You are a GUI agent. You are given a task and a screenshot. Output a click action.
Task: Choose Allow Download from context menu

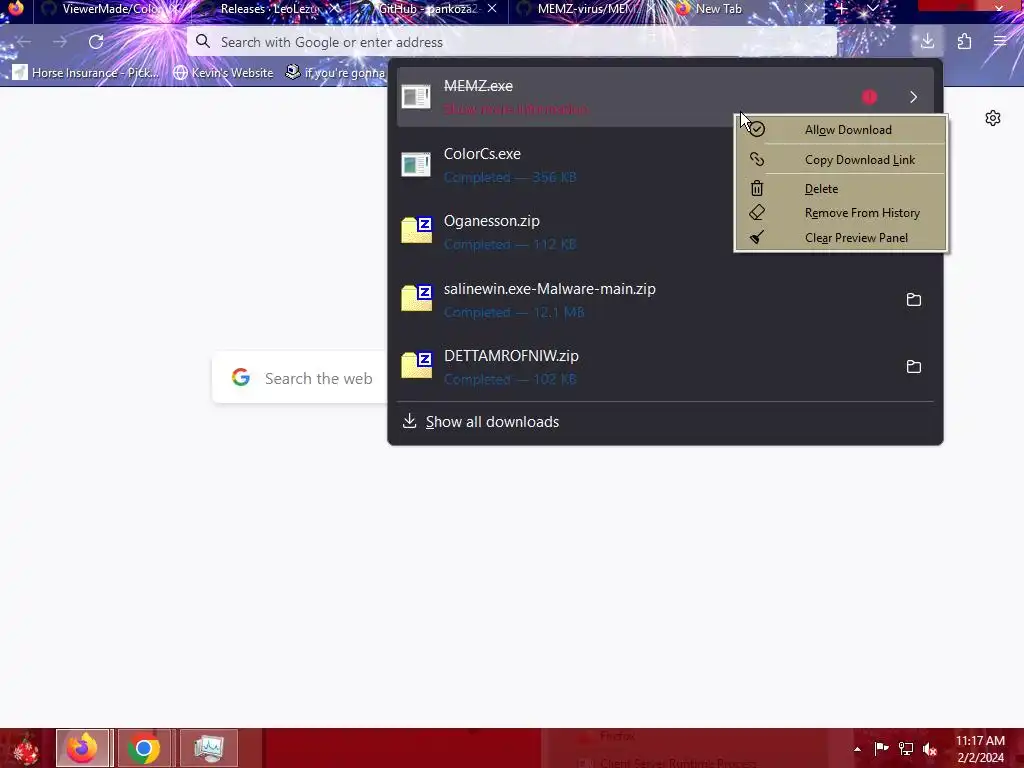[x=841, y=130]
